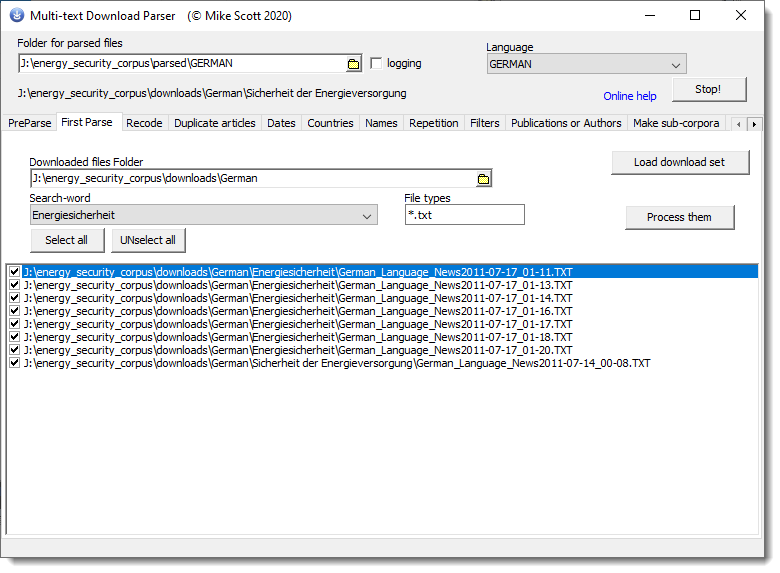Open the Online help link
780x573 pixels.
630,96
